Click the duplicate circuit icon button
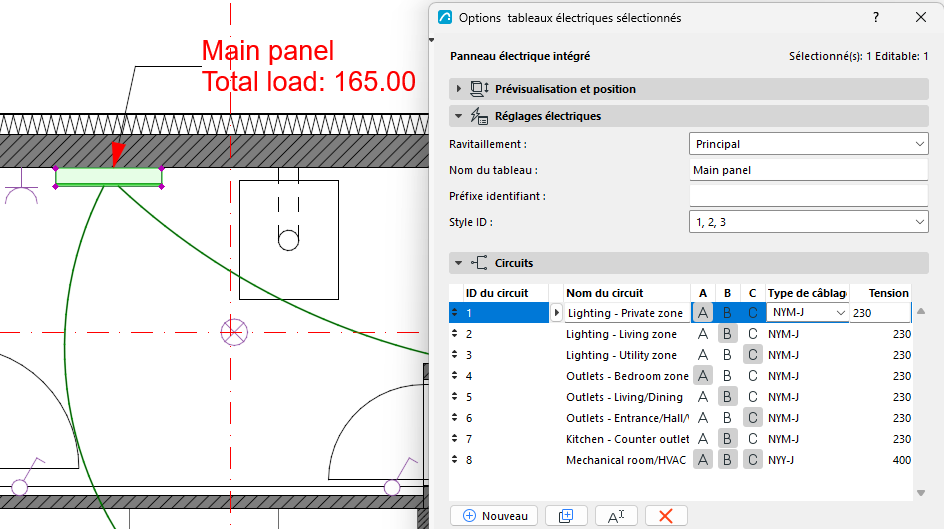Screen dimensions: 944x529 click(566, 516)
